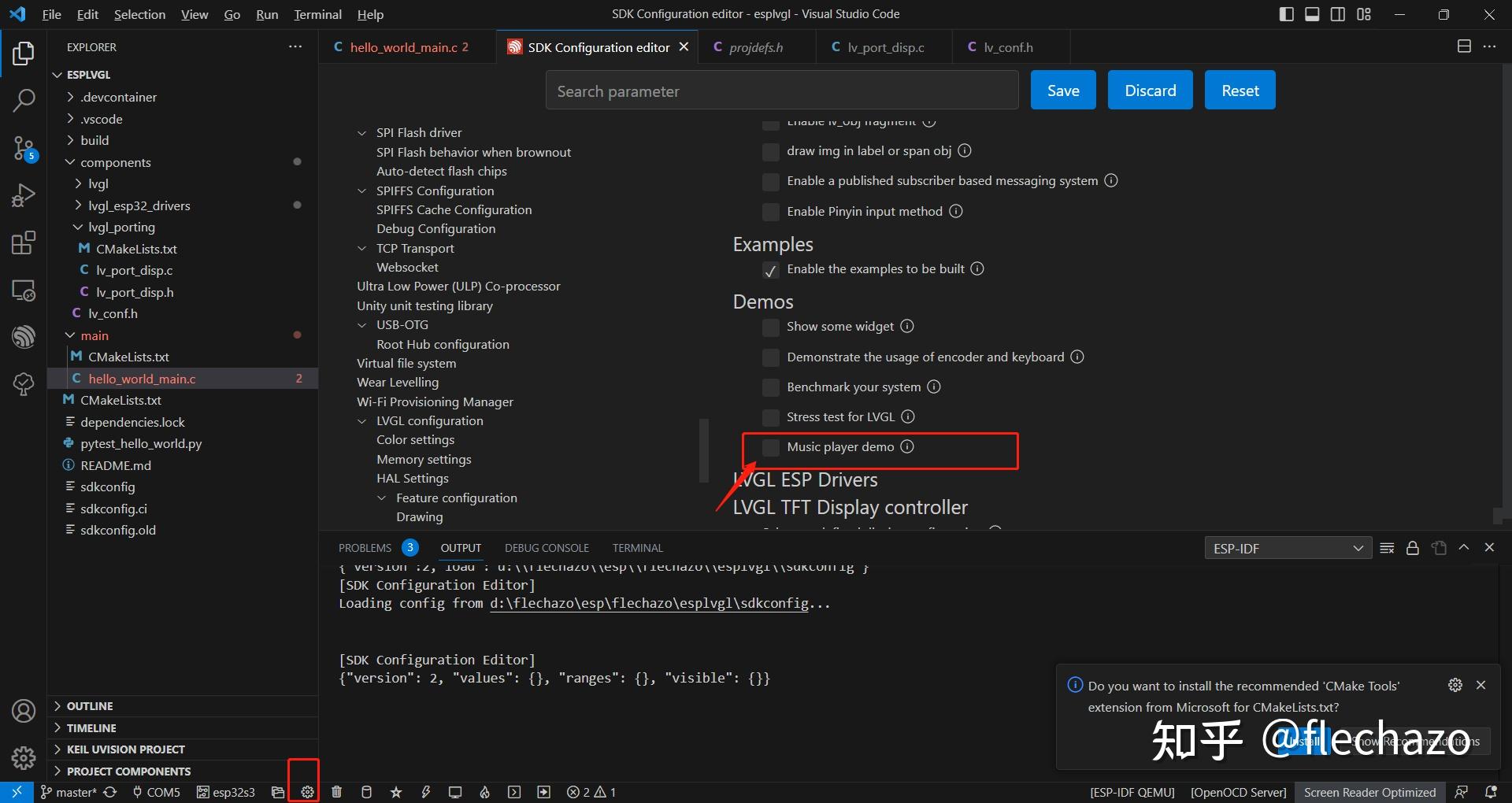The image size is (1512, 803).
Task: Enable Stress test for LVGL checkbox
Action: click(771, 417)
